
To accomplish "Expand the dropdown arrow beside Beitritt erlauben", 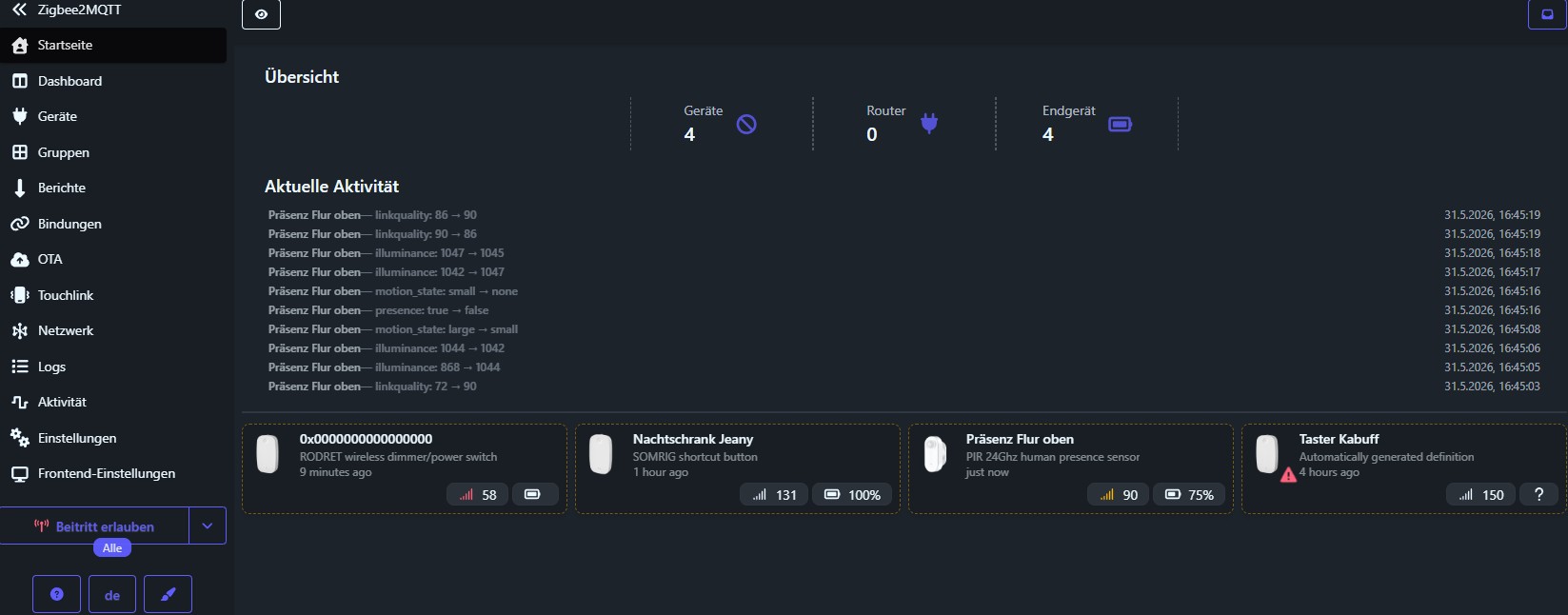I will pos(208,526).
